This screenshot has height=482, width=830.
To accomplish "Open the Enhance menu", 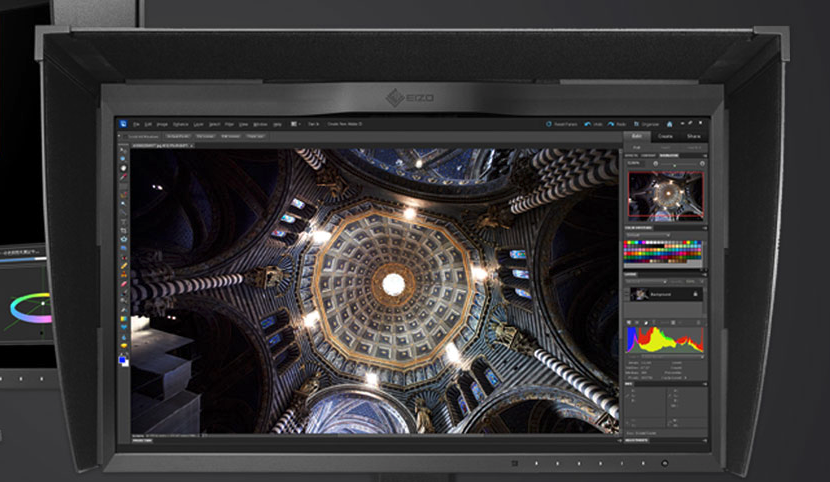I will pos(181,124).
